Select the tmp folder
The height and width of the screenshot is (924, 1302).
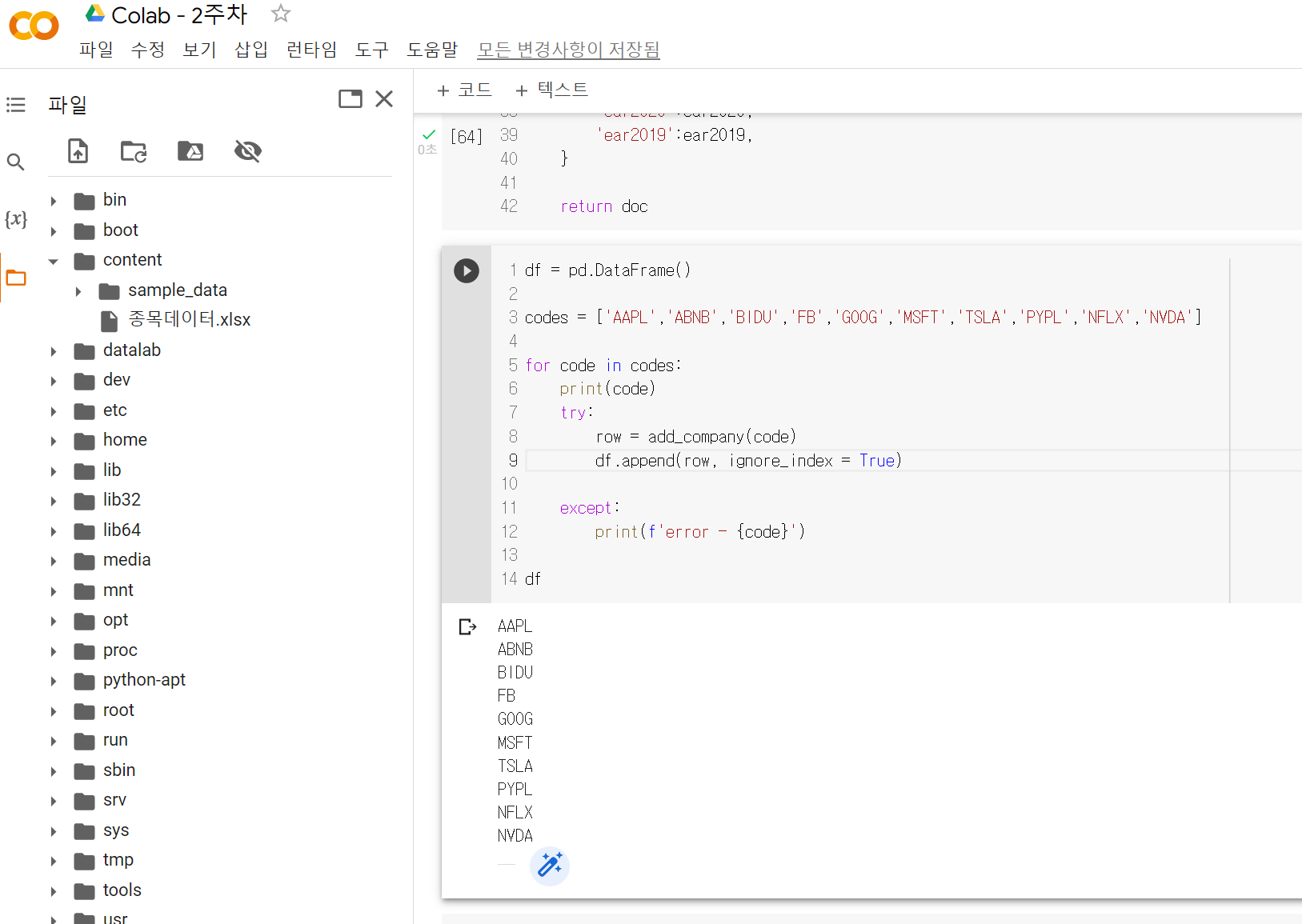[x=118, y=860]
